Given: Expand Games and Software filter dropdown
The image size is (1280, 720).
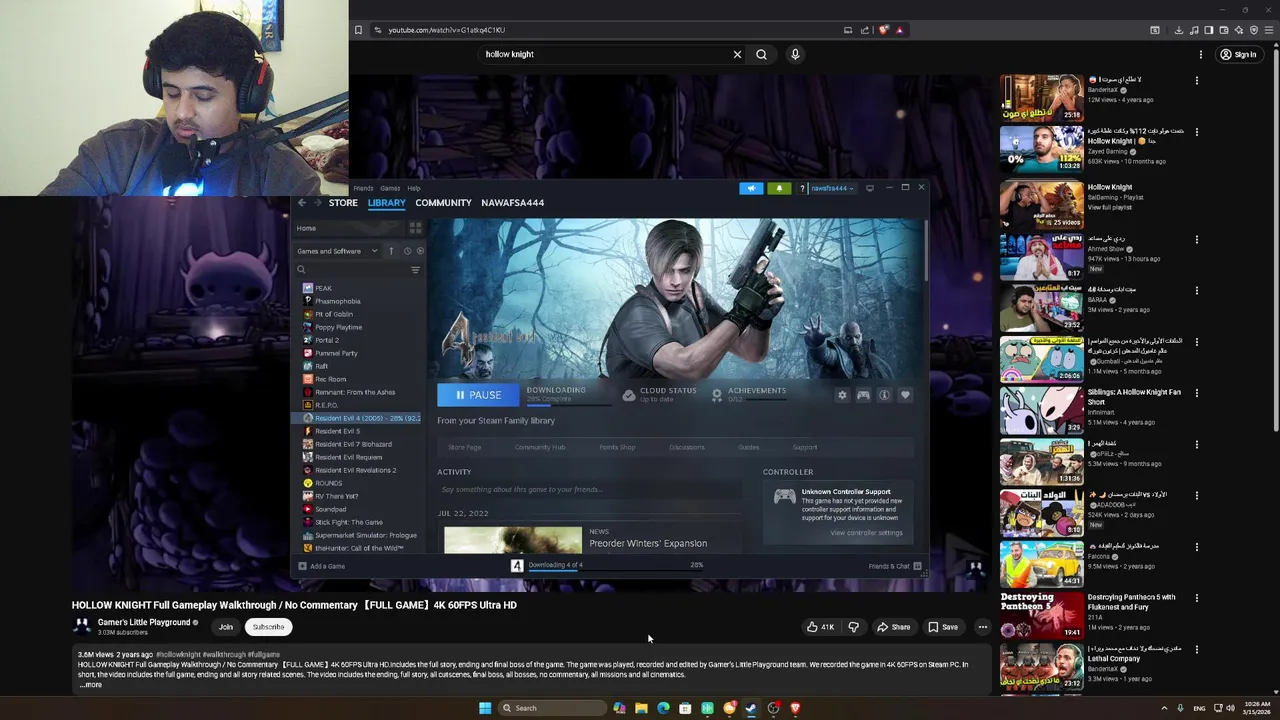Looking at the screenshot, I should point(337,251).
